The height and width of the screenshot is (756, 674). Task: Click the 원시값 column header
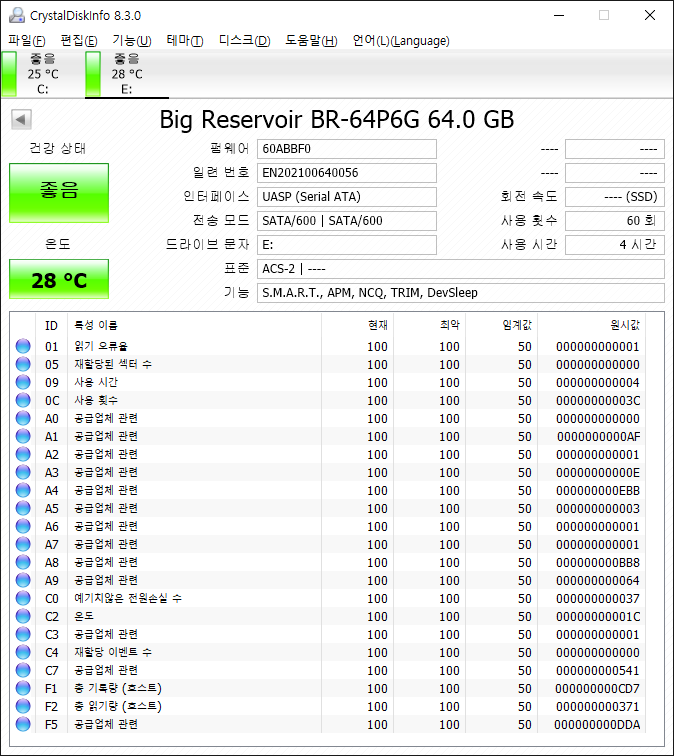(x=624, y=325)
